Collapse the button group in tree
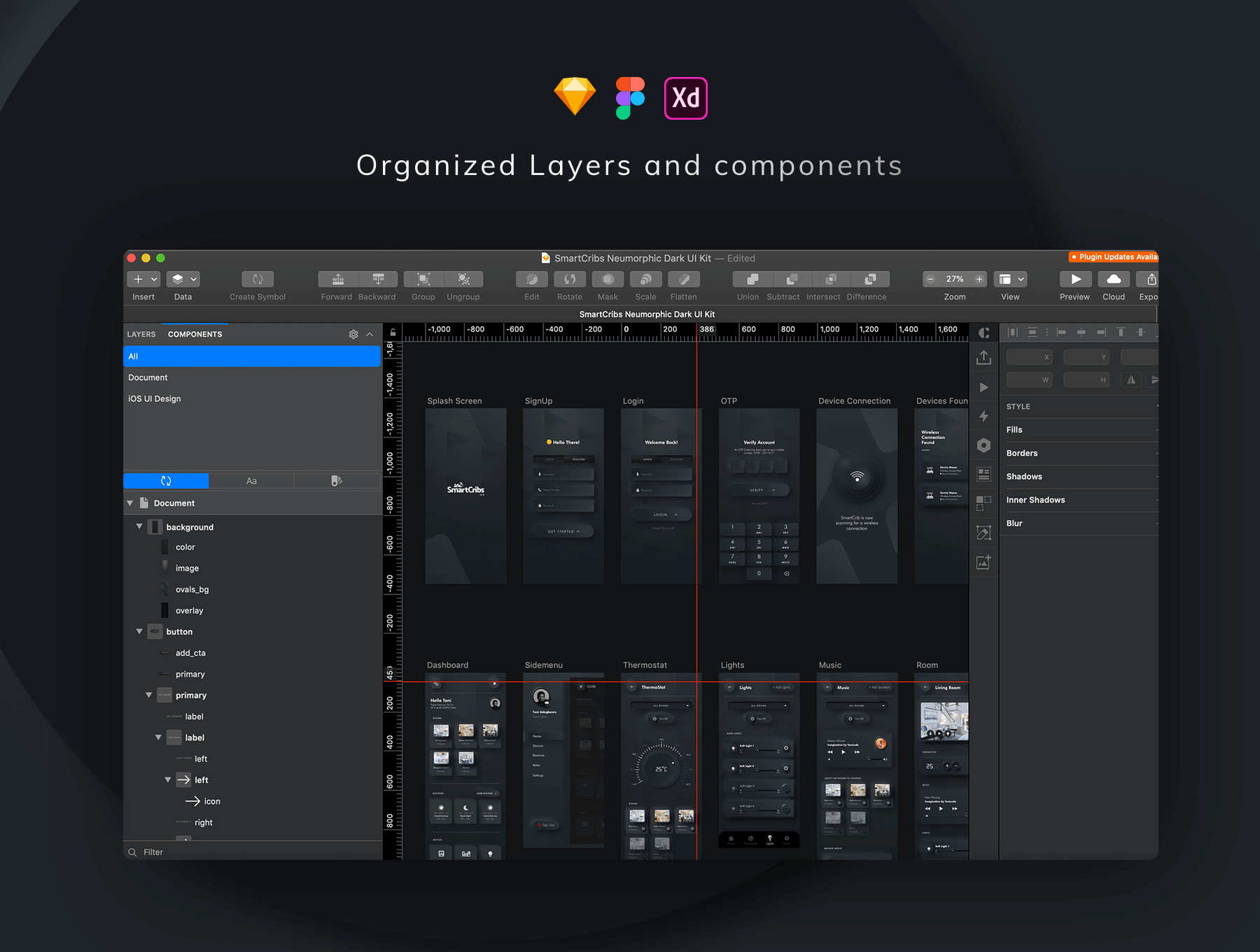Screen dimensions: 1260x952 (x=139, y=631)
